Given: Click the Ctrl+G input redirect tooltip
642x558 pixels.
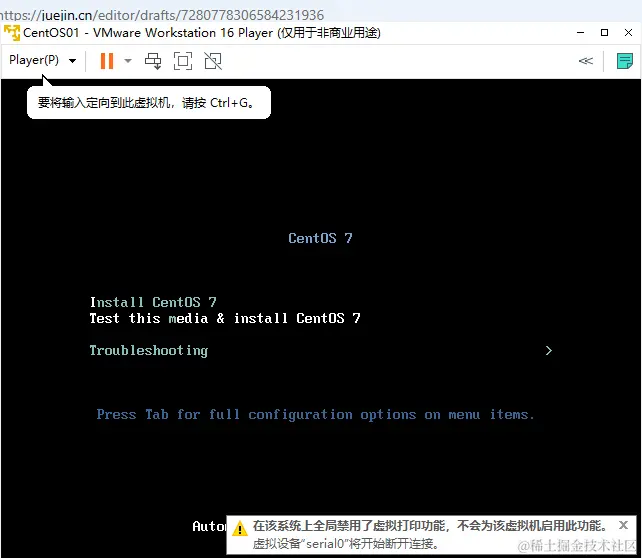Looking at the screenshot, I should click(149, 103).
